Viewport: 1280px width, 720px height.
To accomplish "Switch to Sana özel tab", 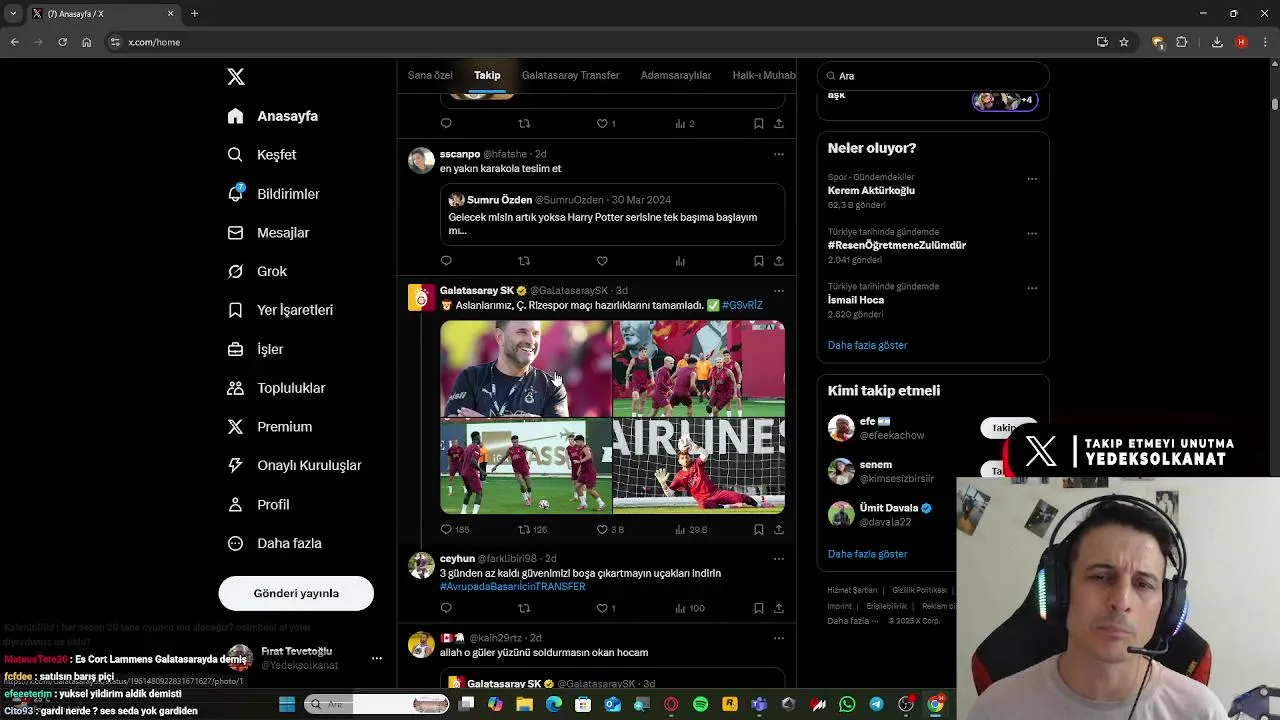I will coord(430,75).
